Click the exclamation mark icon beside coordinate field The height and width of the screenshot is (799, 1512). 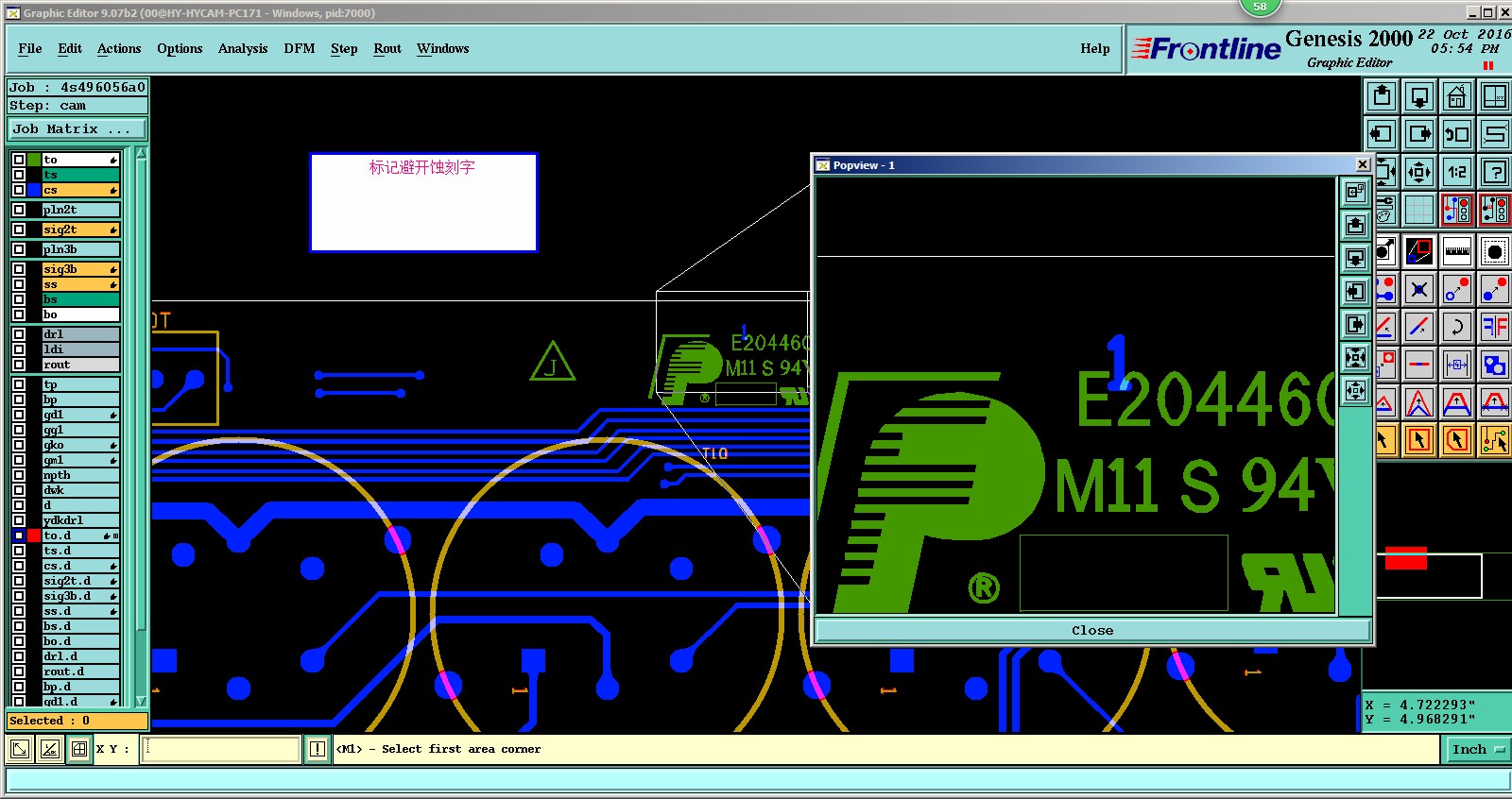[x=318, y=750]
